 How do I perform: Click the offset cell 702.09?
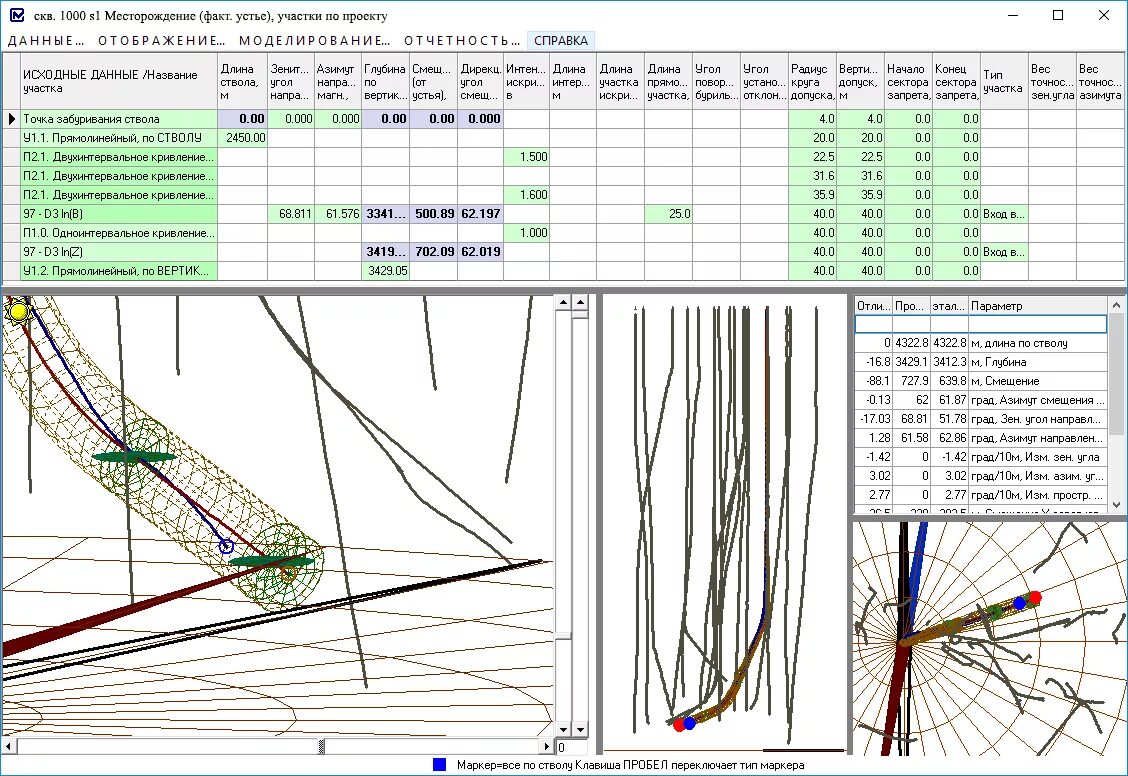pos(434,252)
